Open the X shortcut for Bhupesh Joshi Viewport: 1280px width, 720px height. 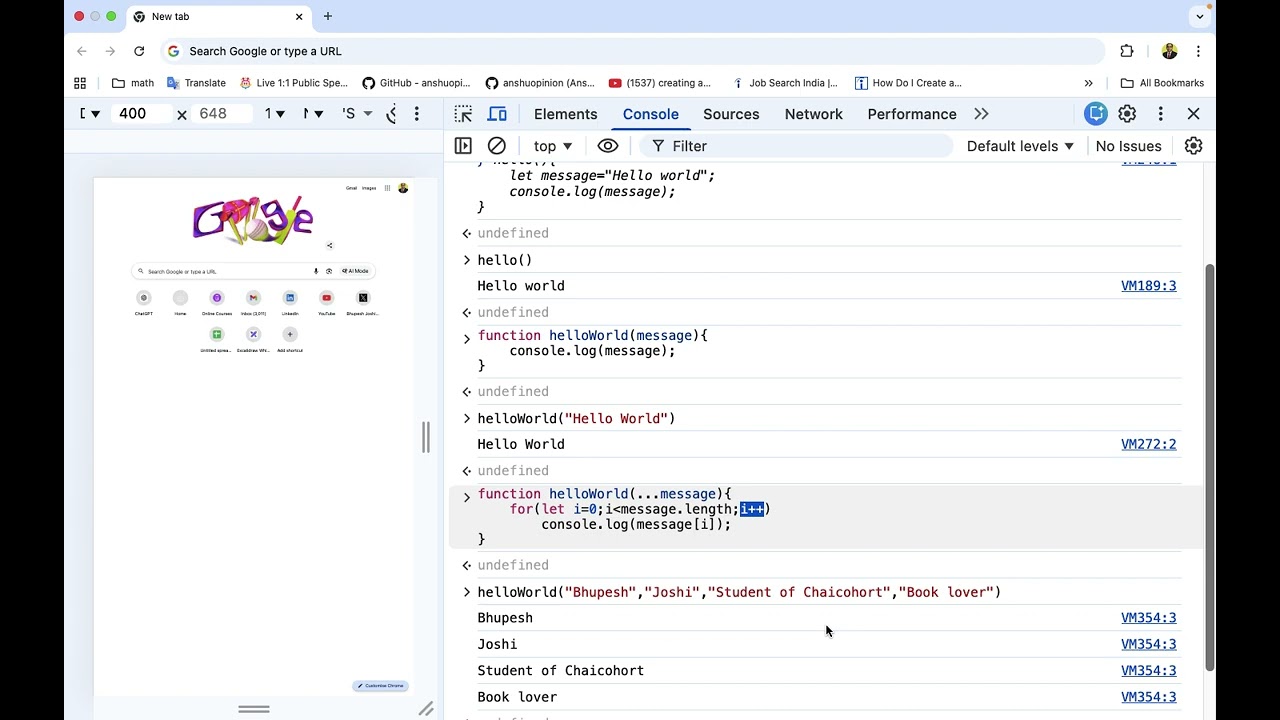[x=363, y=302]
